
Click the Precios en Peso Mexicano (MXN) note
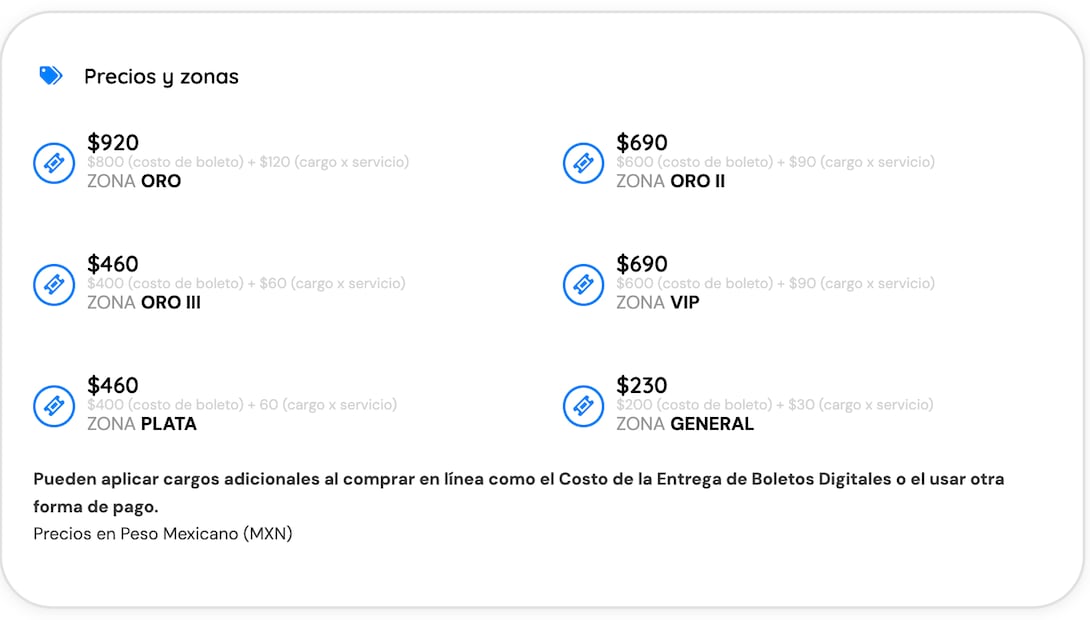163,534
